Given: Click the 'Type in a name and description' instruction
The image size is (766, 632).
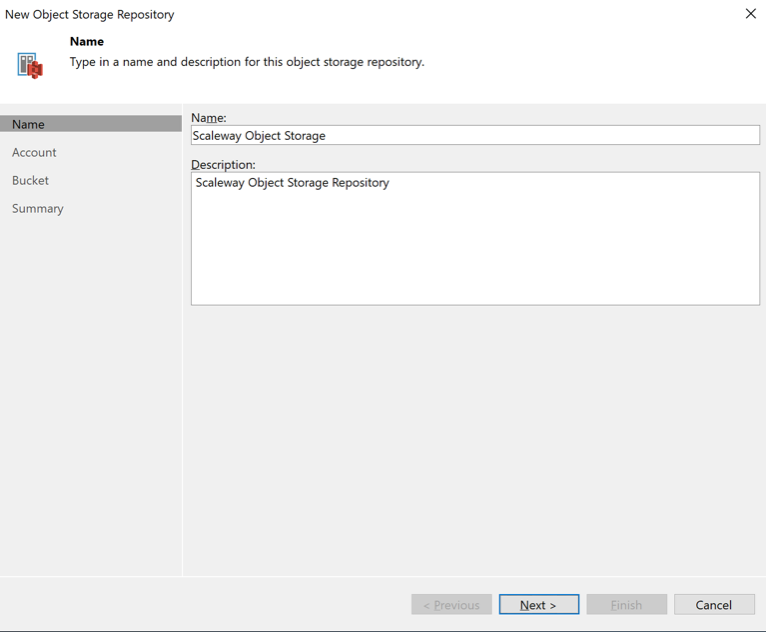Looking at the screenshot, I should 246,62.
